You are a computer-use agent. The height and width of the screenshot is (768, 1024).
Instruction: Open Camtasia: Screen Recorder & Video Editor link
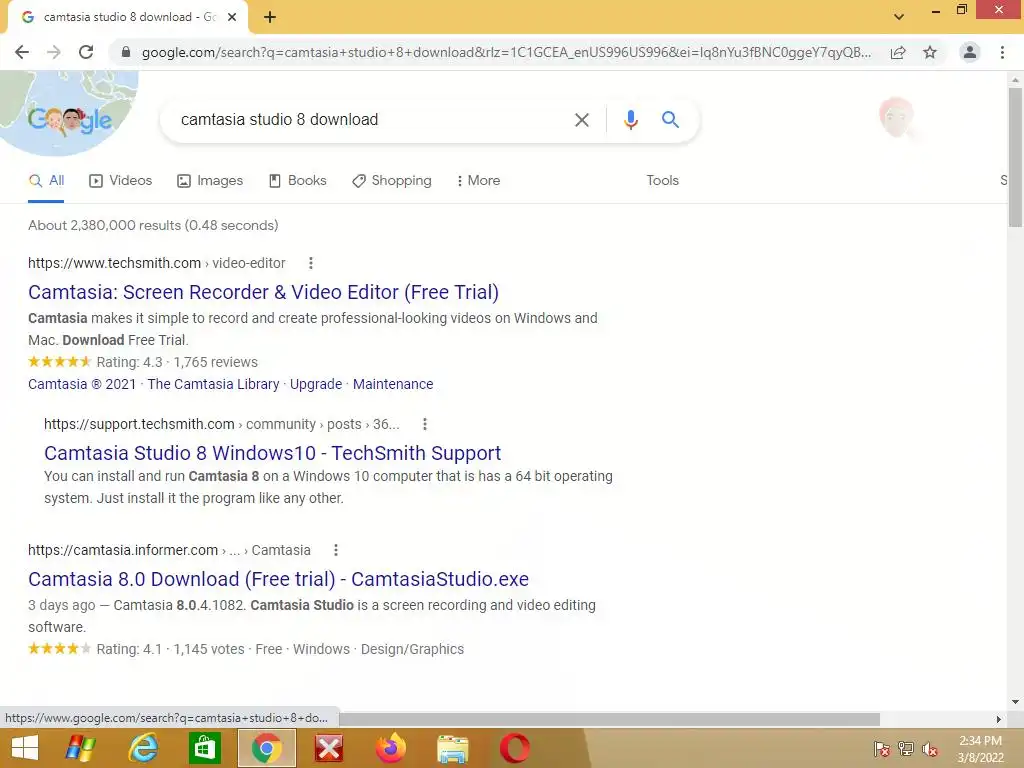tap(263, 292)
